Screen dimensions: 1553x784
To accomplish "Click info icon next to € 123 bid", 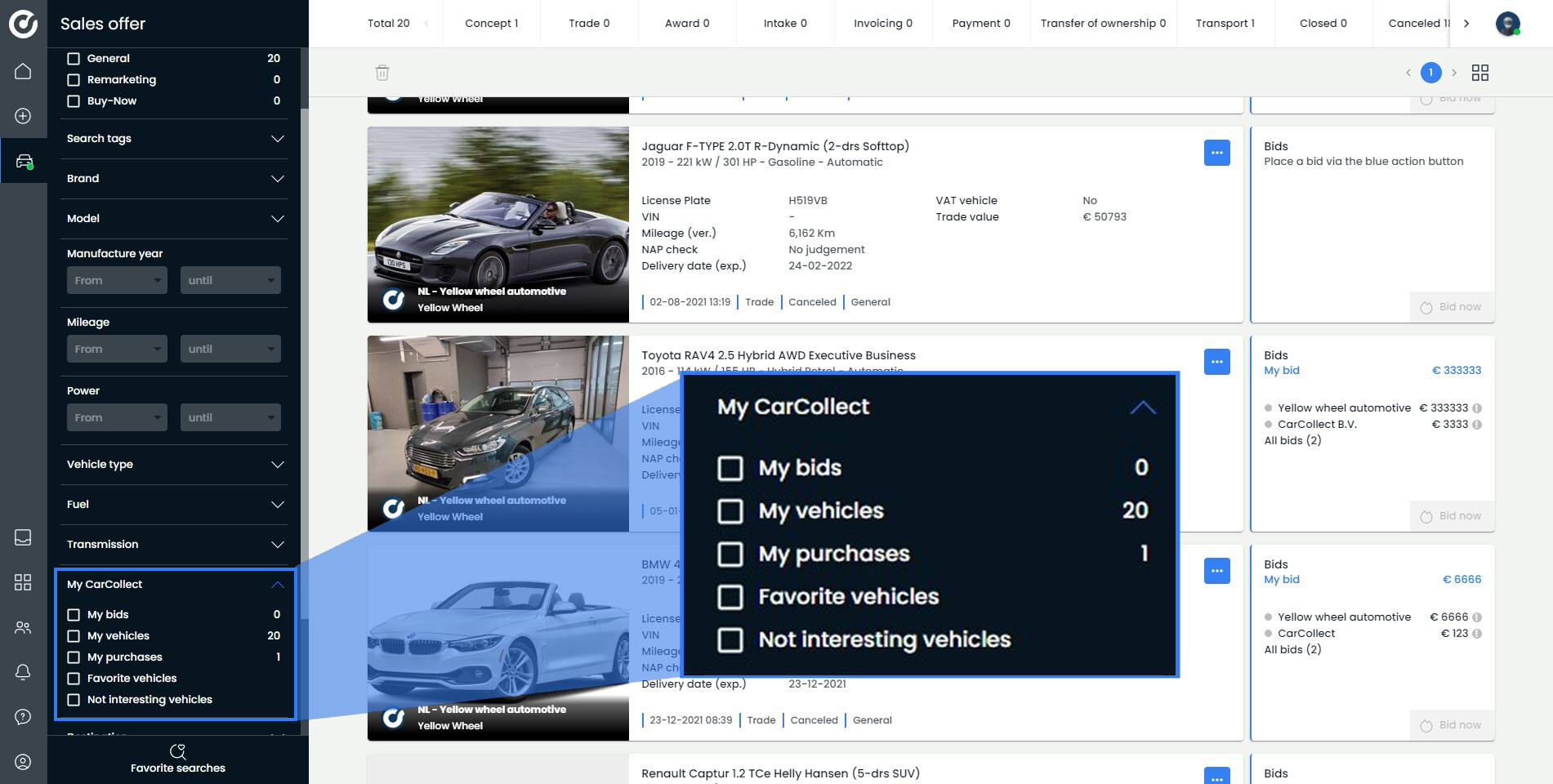I will [1477, 634].
